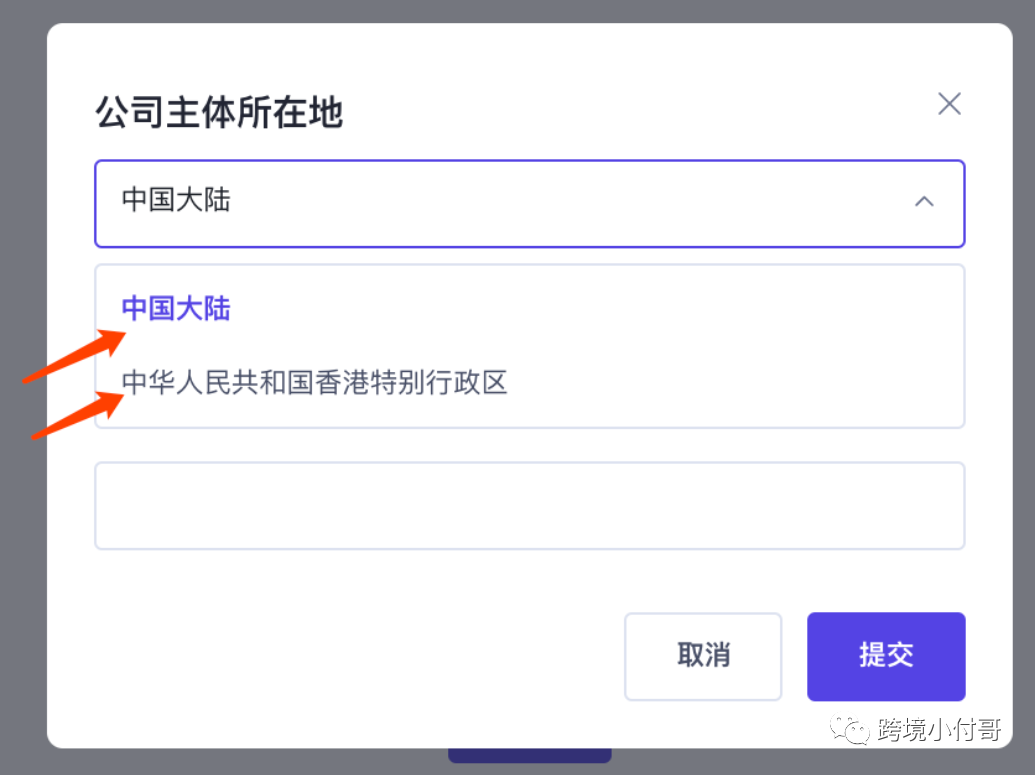
Task: Focus the empty field below the dropdown list
Action: (x=529, y=506)
